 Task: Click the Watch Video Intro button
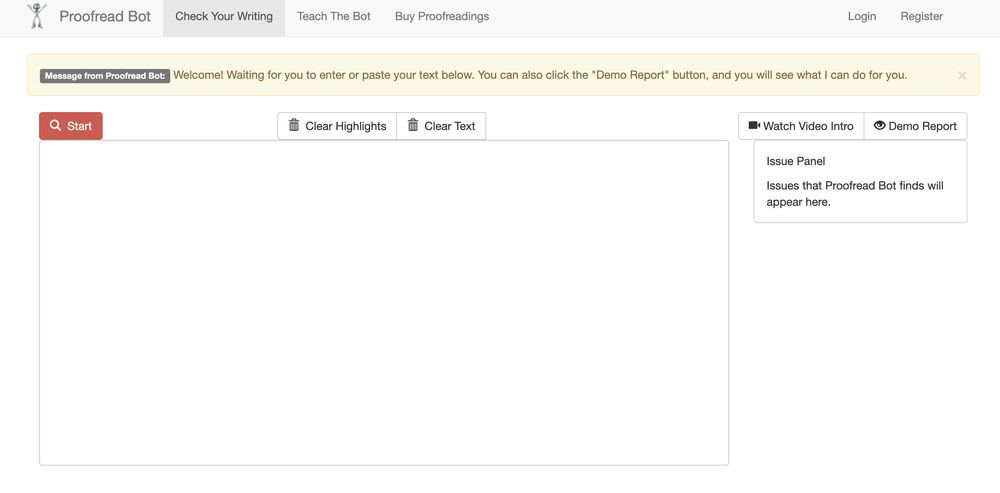(801, 126)
